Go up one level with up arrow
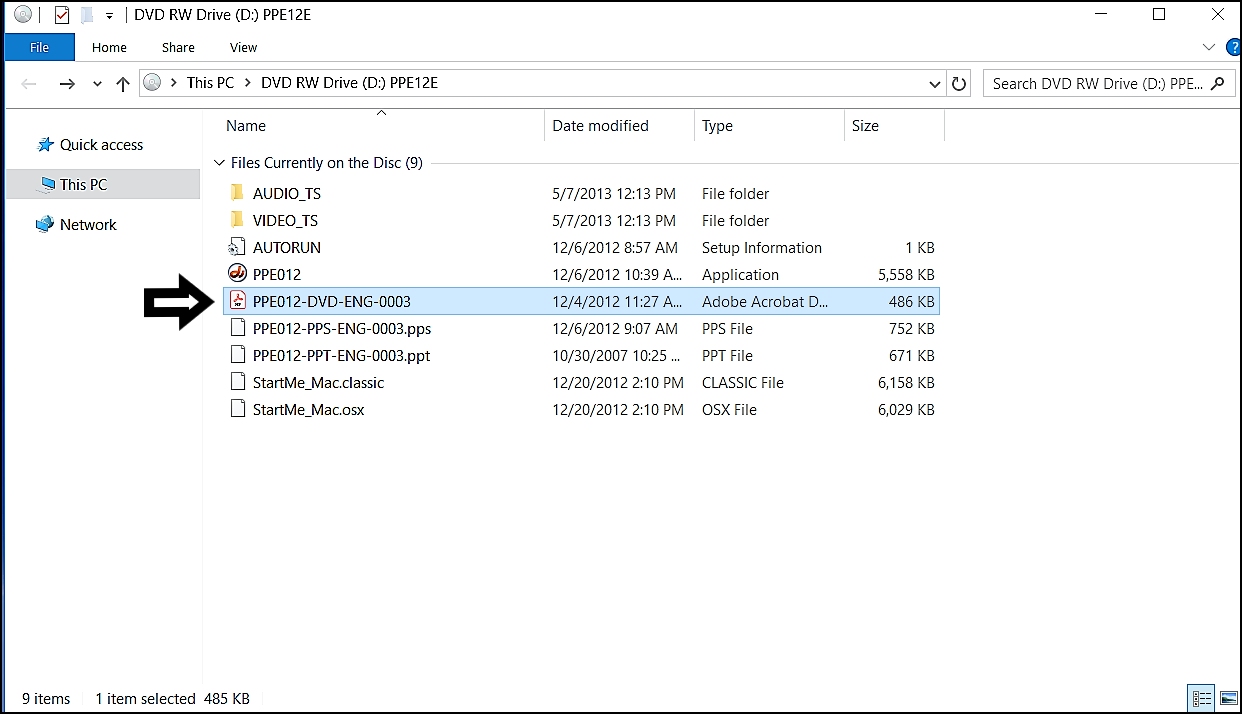This screenshot has width=1242, height=714. click(123, 84)
